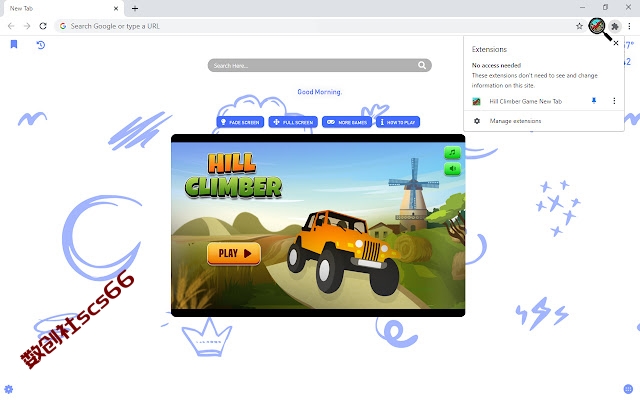This screenshot has height=400, width=640.
Task: Unpin the Hill Climber extension via the pin icon
Action: coord(594,101)
